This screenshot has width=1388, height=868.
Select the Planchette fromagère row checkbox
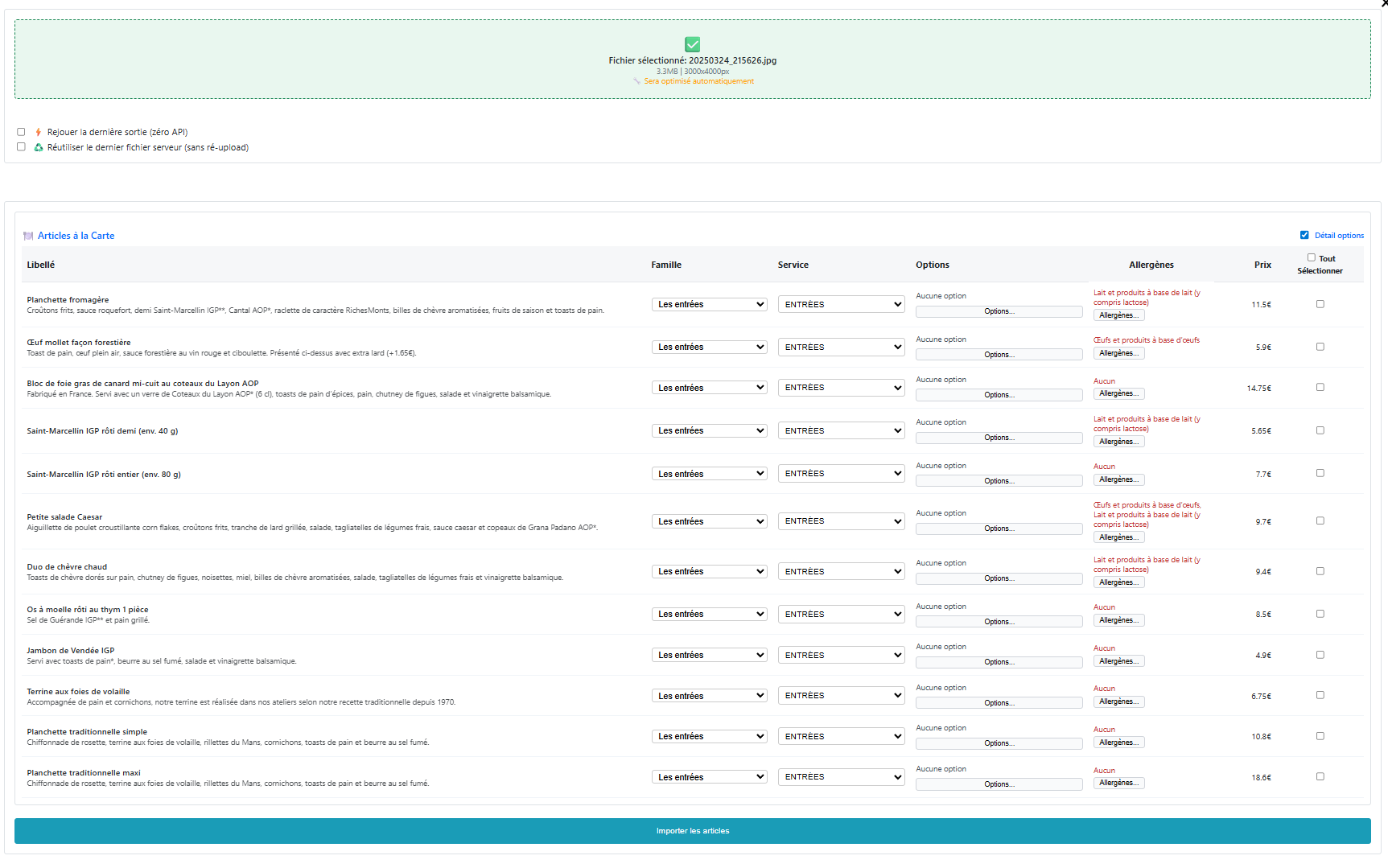click(1320, 304)
